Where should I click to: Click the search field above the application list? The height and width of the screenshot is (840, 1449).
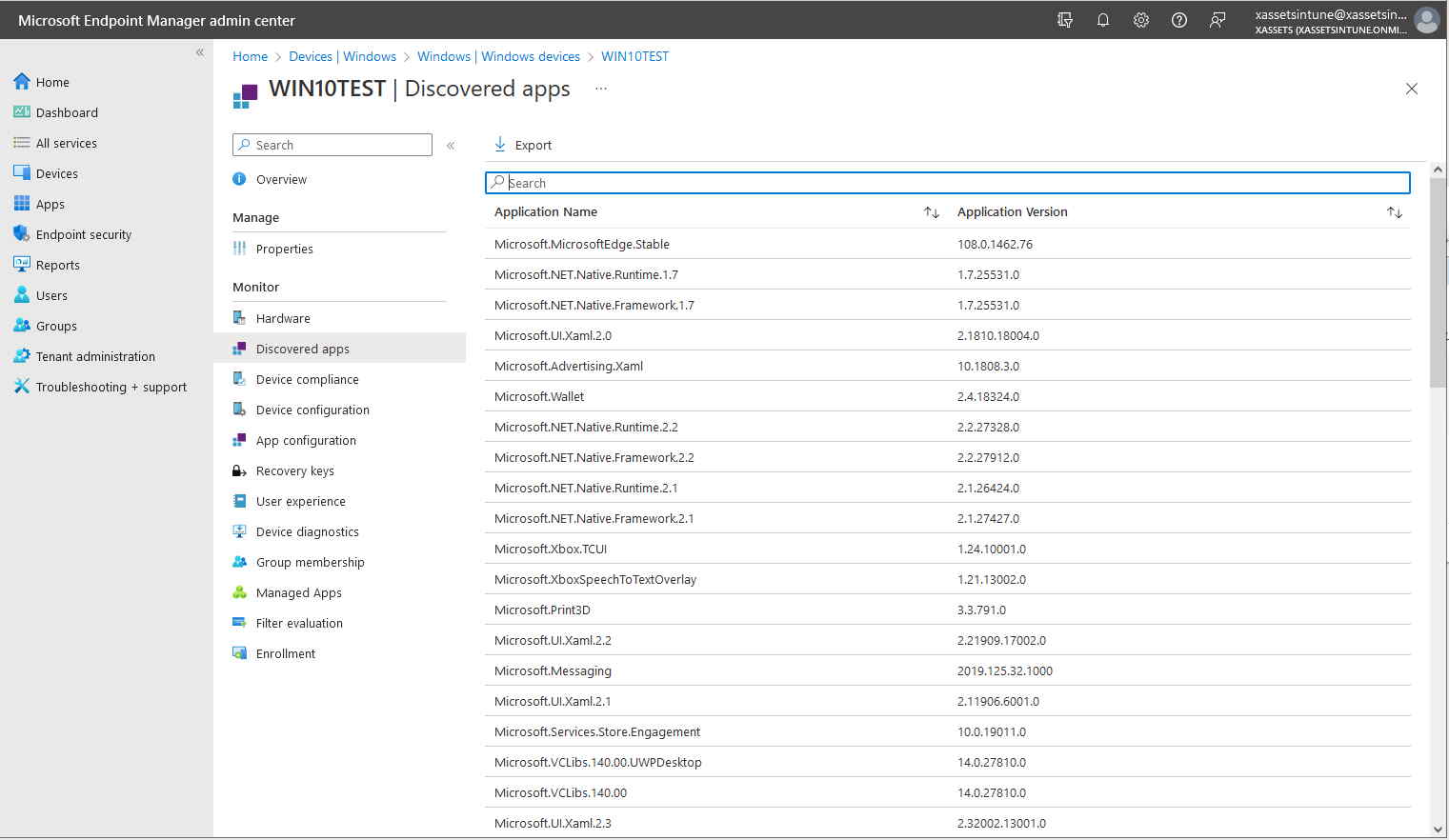pyautogui.click(x=947, y=182)
